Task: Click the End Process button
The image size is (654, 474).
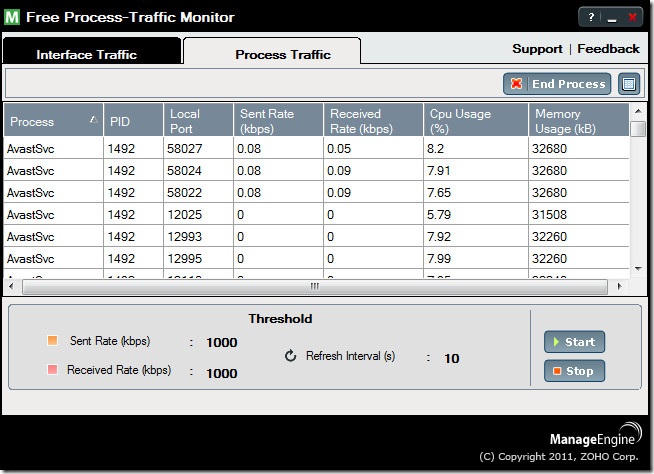Action: click(x=557, y=84)
